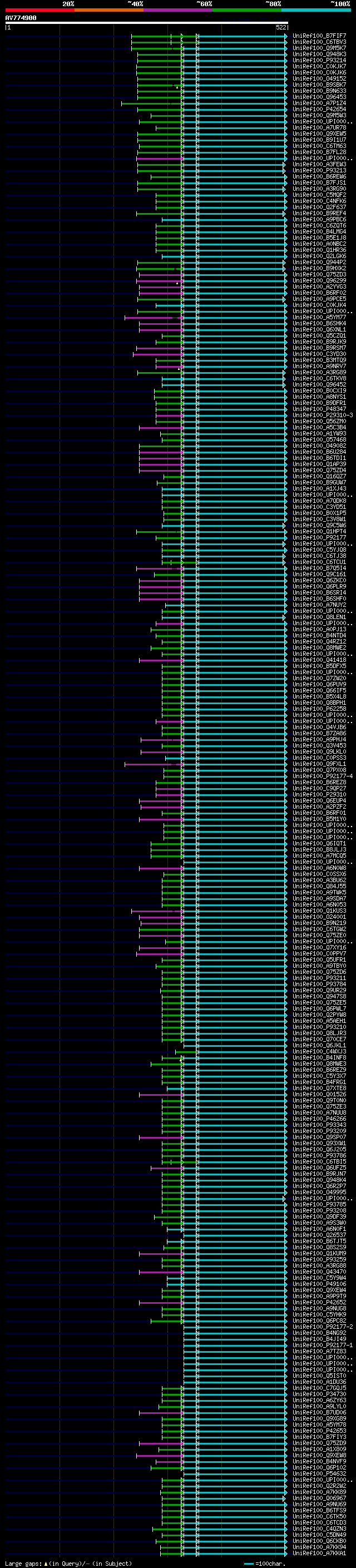Select the UniRef100_B9HXK2 label

(319, 269)
